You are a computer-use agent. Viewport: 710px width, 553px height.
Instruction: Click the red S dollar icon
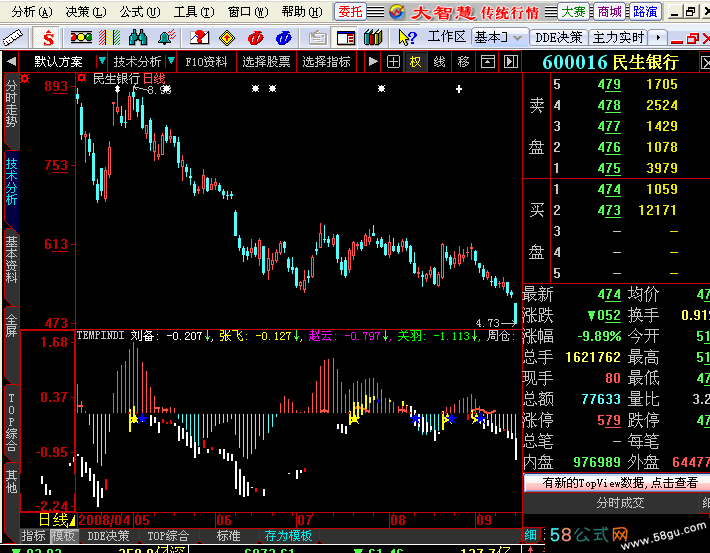point(48,38)
